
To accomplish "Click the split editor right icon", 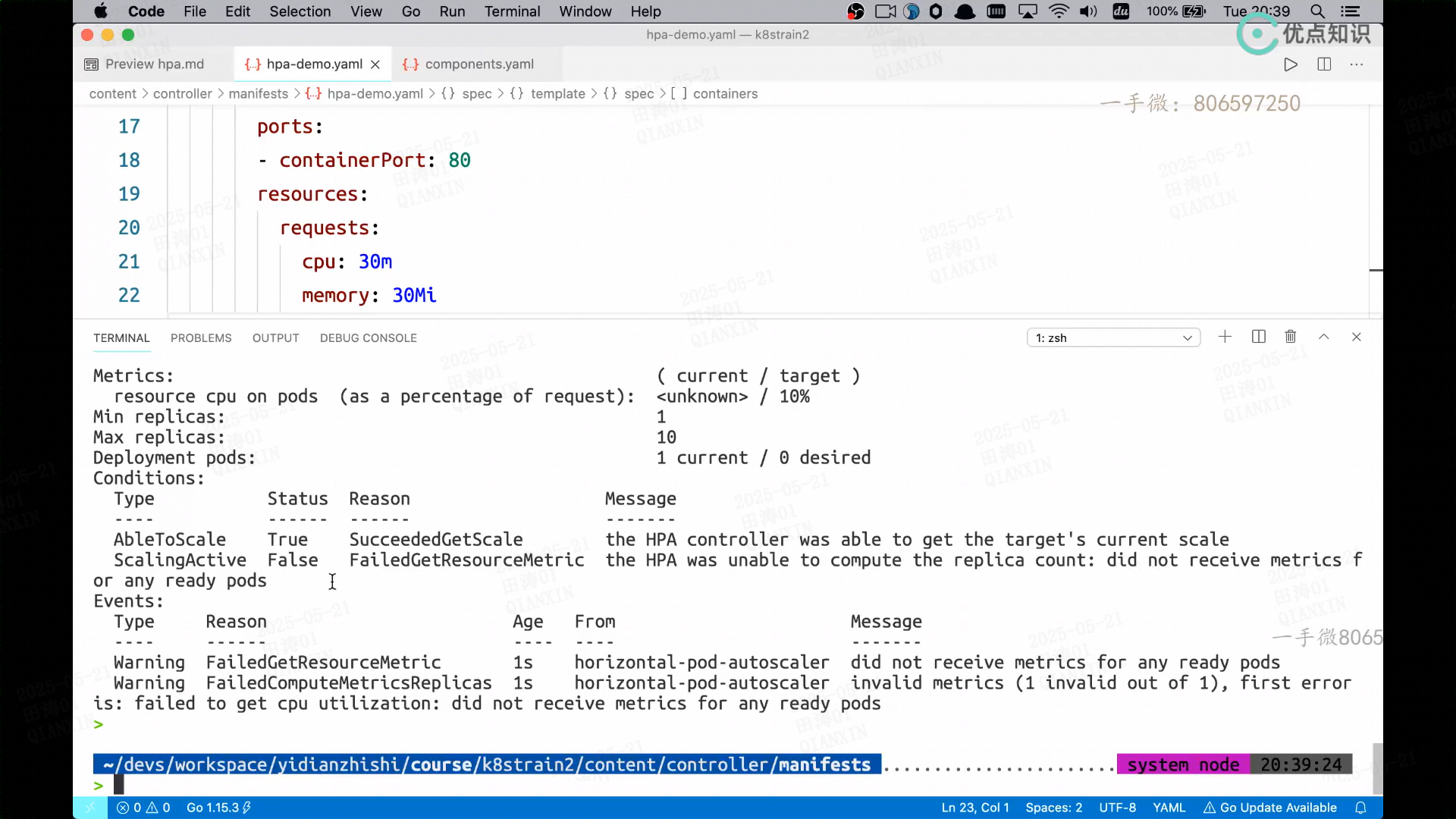I will coord(1324,64).
